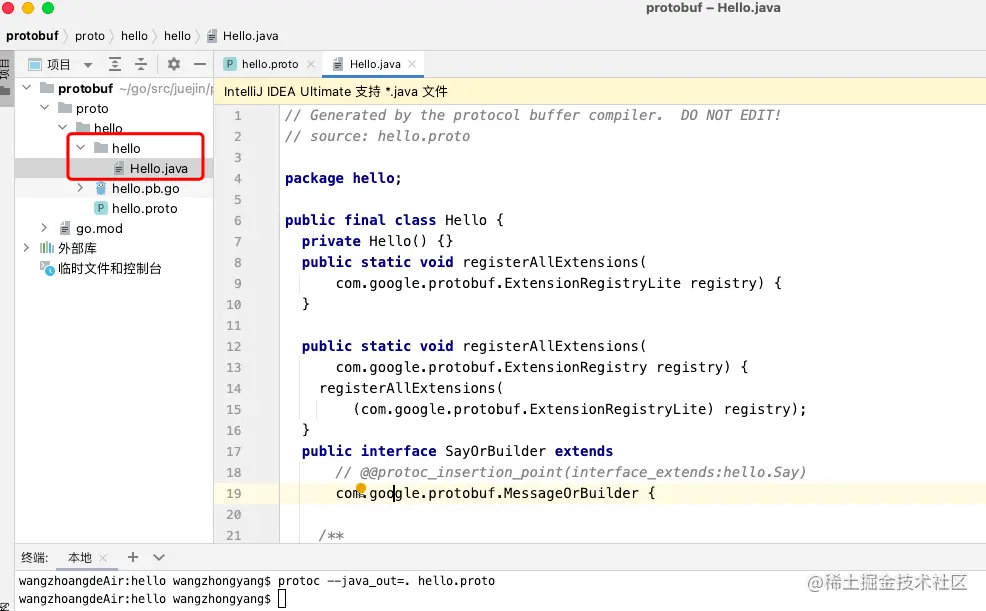Click the file icon on Hello.java tab
Viewport: 986px width, 611px height.
338,64
